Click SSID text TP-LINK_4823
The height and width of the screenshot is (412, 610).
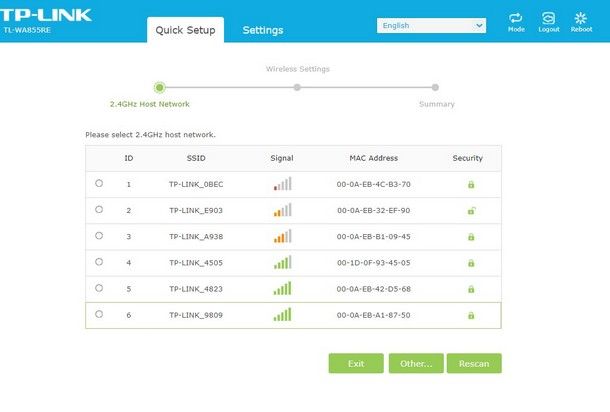[196, 289]
